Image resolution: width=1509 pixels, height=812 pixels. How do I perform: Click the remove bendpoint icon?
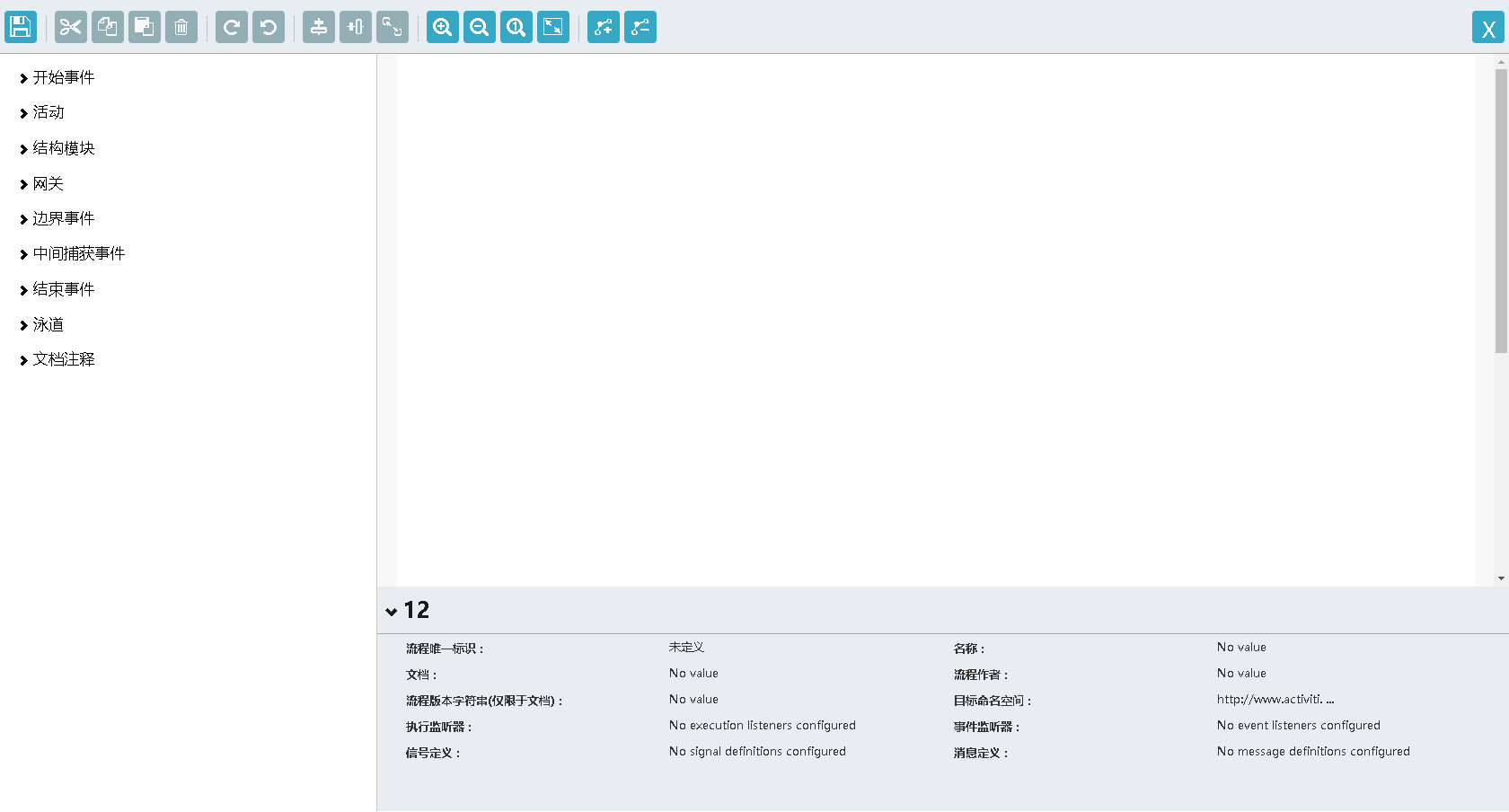640,27
